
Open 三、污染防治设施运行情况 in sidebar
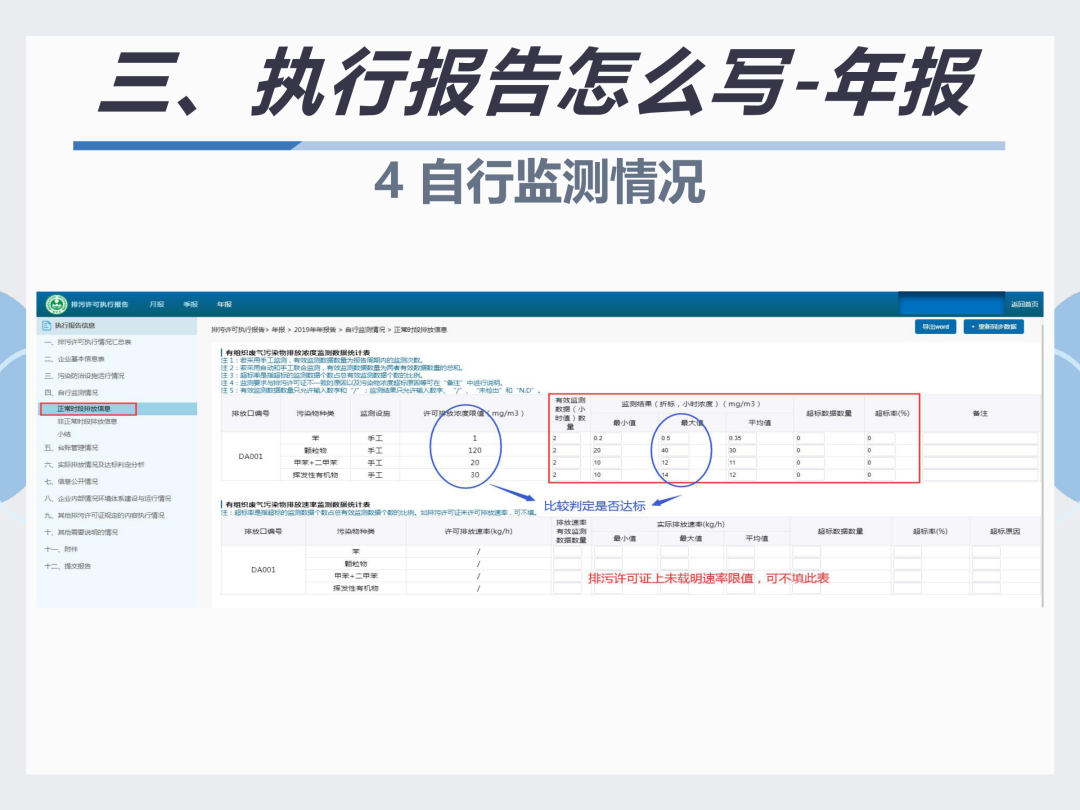(x=85, y=376)
